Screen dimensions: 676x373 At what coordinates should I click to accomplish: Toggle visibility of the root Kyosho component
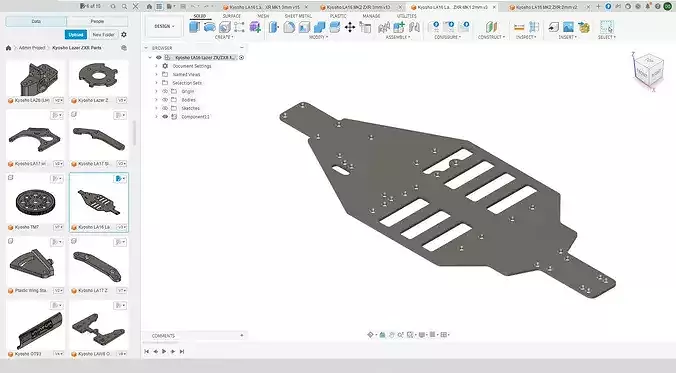click(159, 57)
